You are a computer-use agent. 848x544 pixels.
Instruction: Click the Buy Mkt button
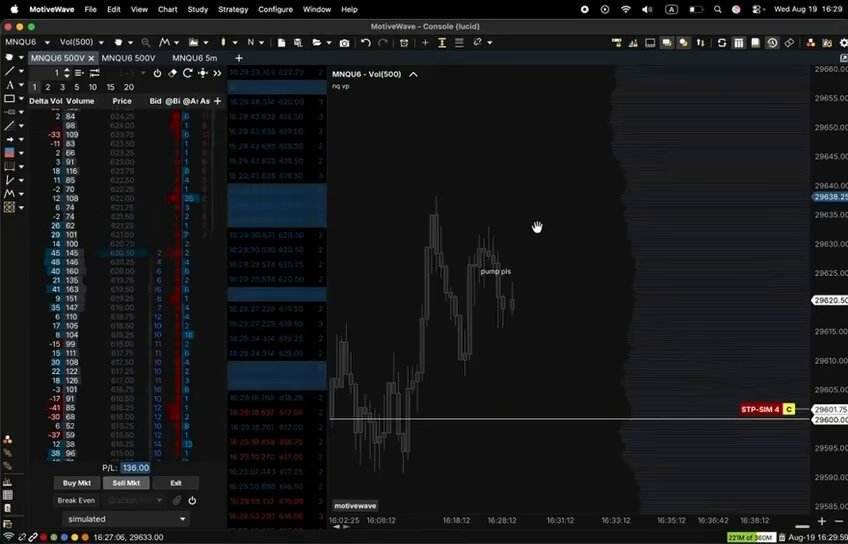(77, 483)
